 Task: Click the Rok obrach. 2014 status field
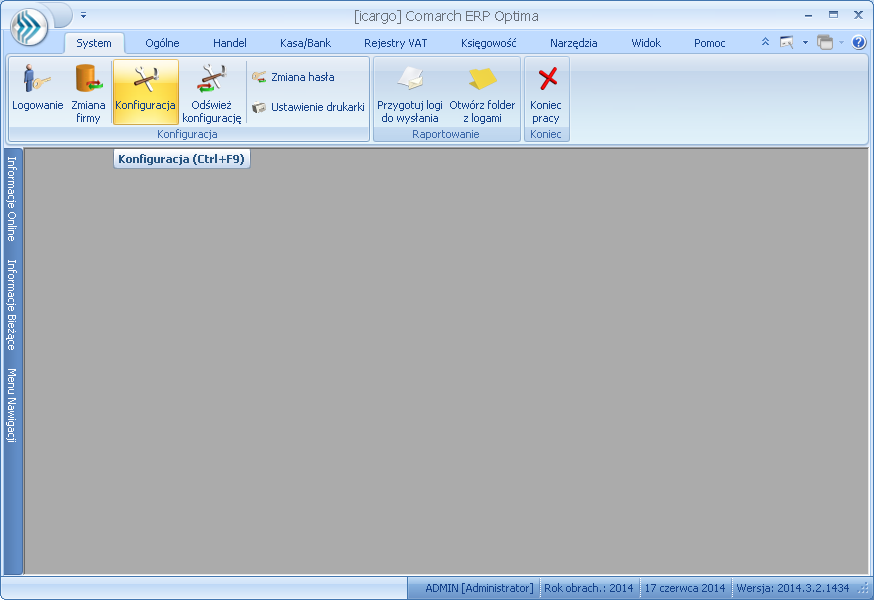(588, 588)
